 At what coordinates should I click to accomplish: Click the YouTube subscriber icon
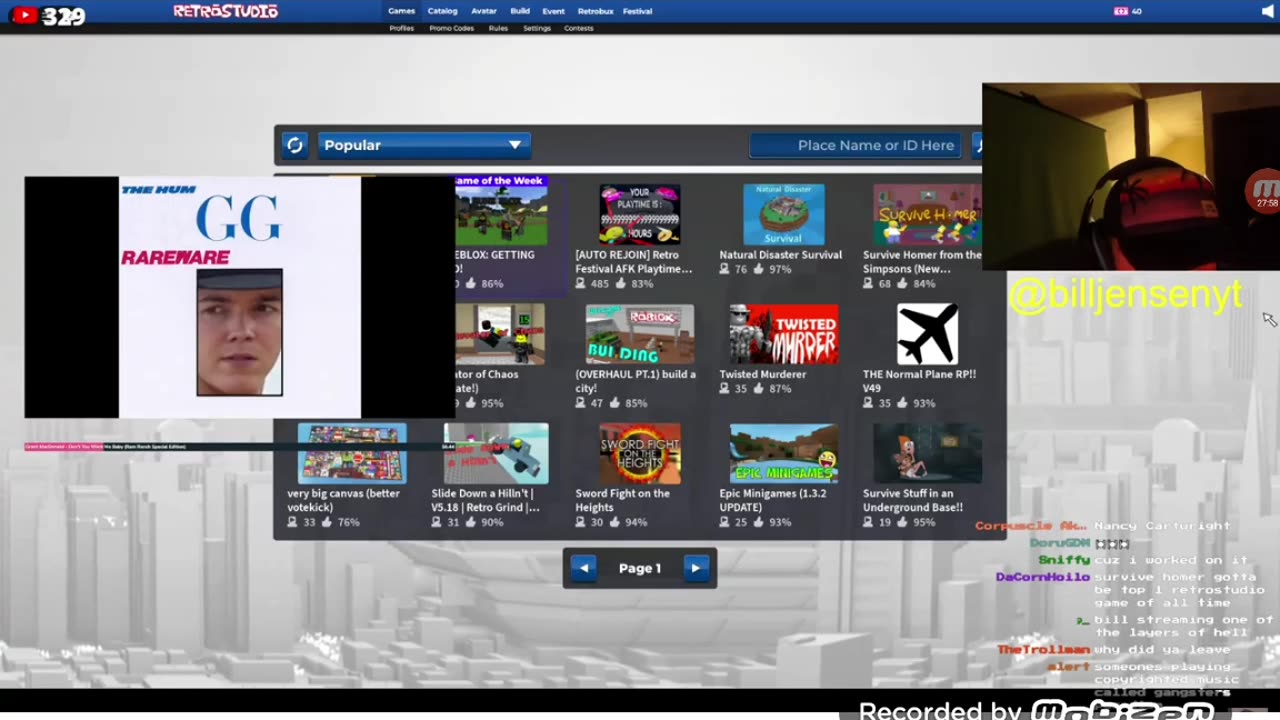24,15
